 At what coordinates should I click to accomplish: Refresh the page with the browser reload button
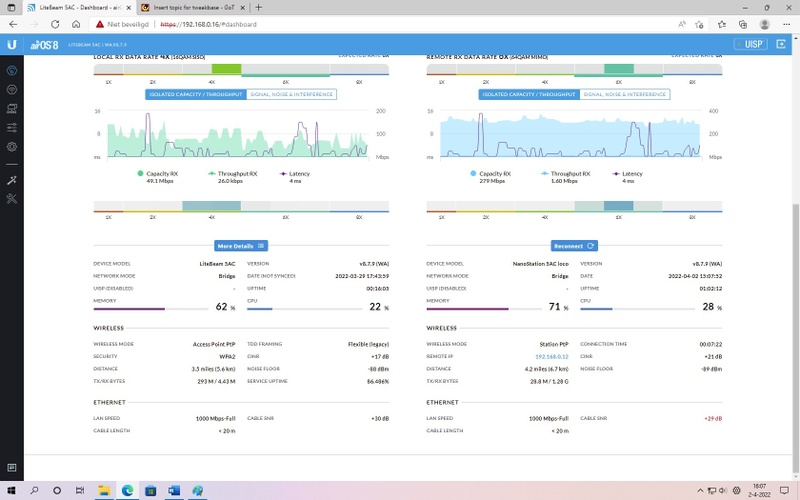(57, 22)
